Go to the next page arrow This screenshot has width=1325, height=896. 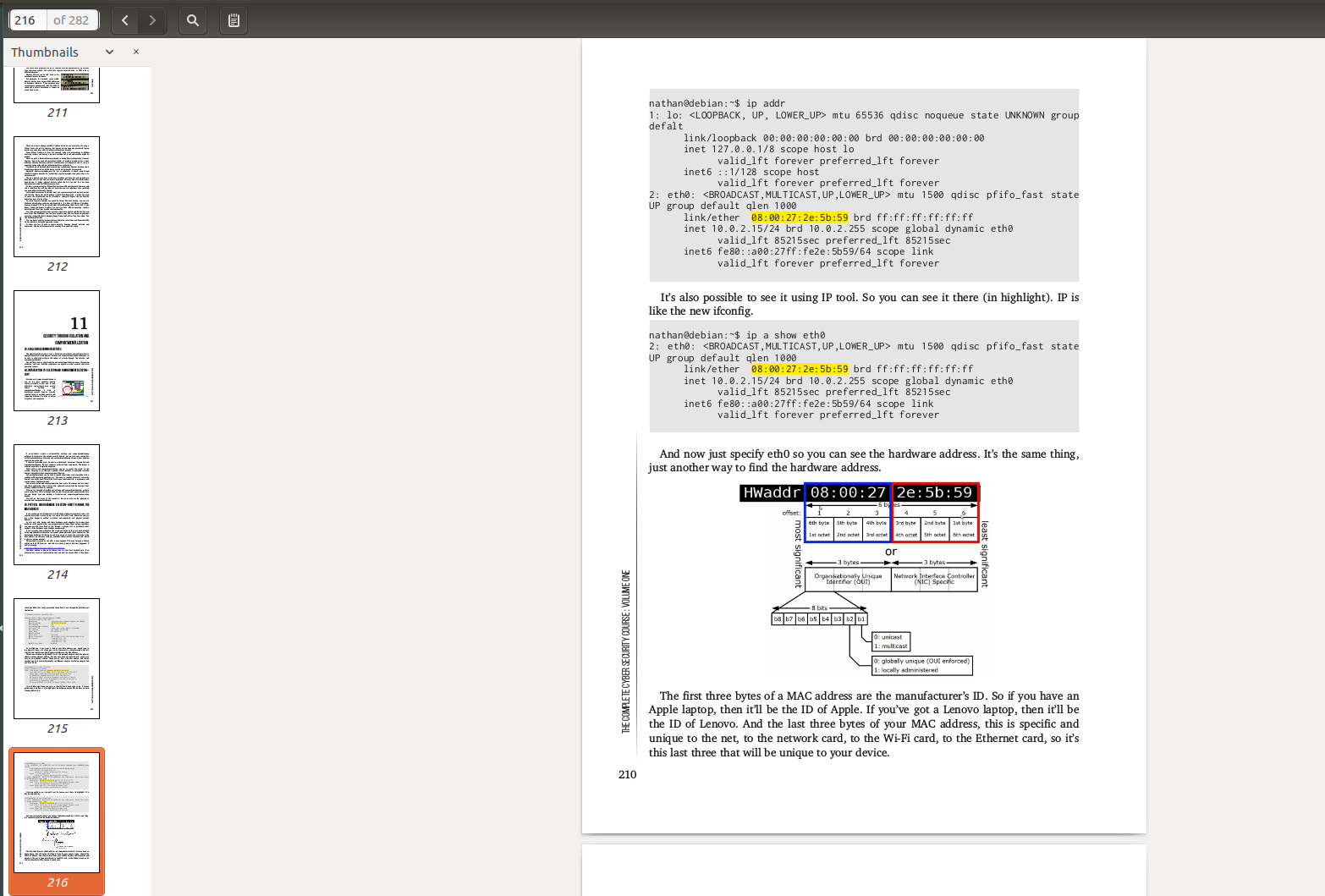click(152, 20)
